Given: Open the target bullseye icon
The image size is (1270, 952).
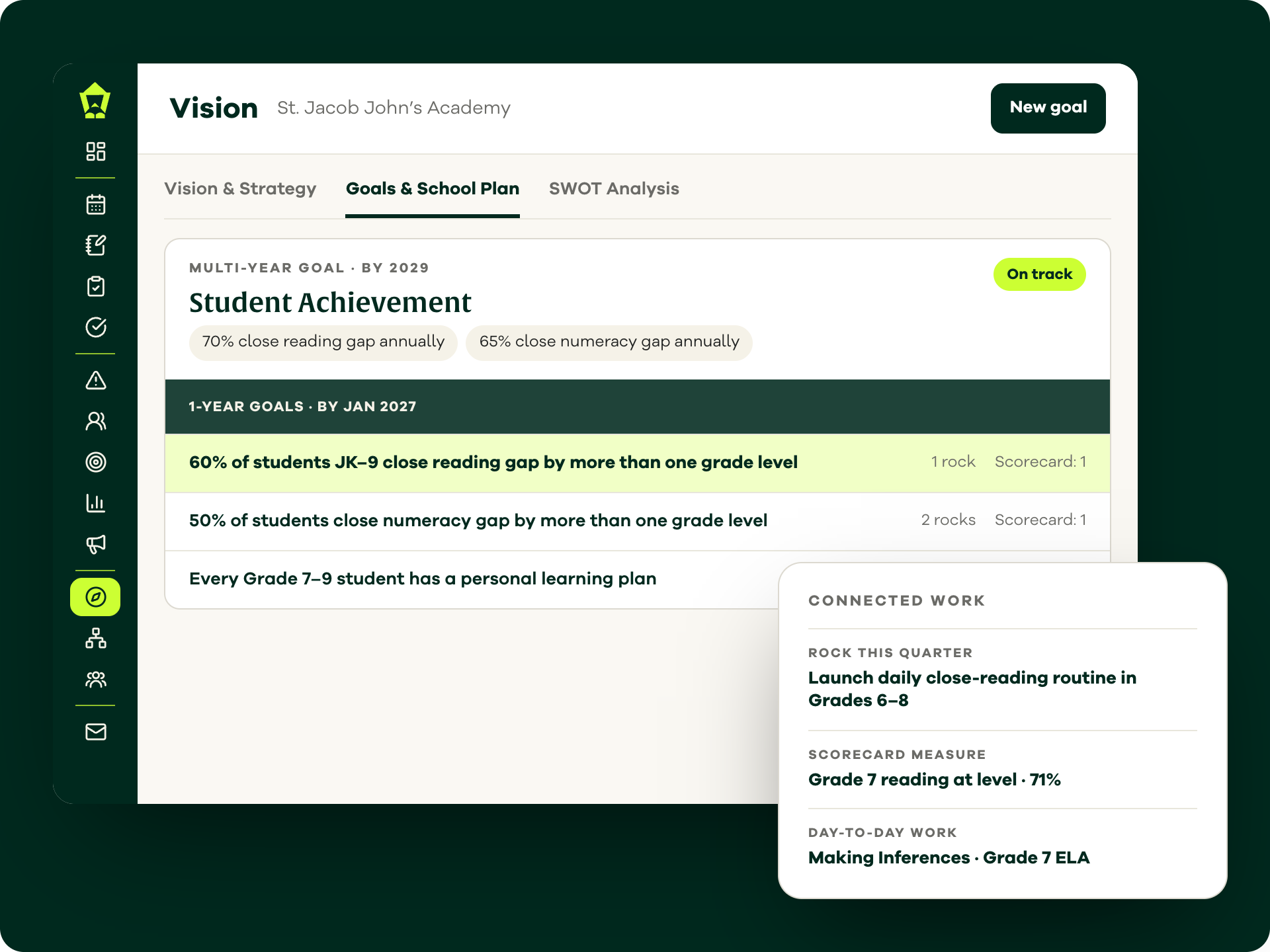Looking at the screenshot, I should pos(96,462).
